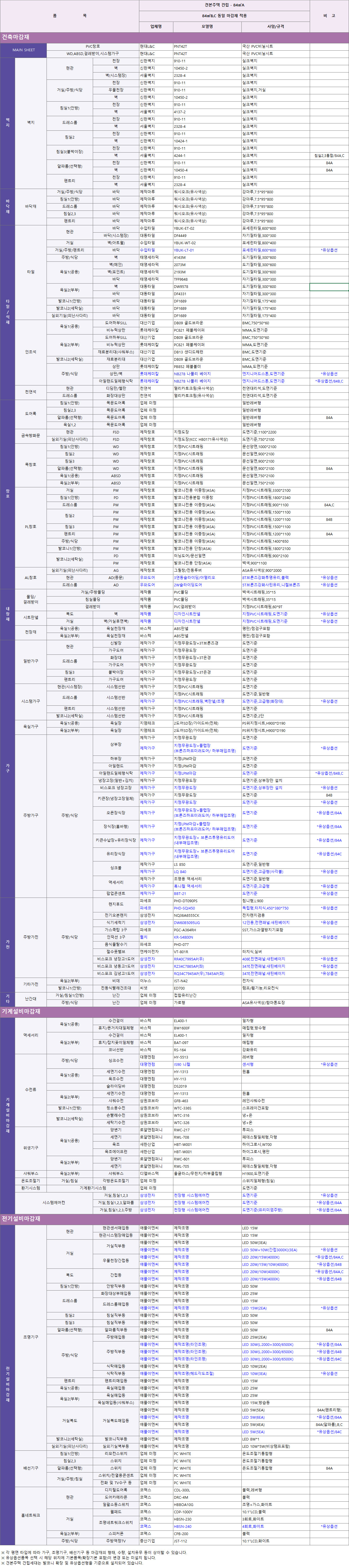Viewport: 349px width, 1568px height.
Task: Click the 배선기구 category cell
Action: coord(31,1469)
